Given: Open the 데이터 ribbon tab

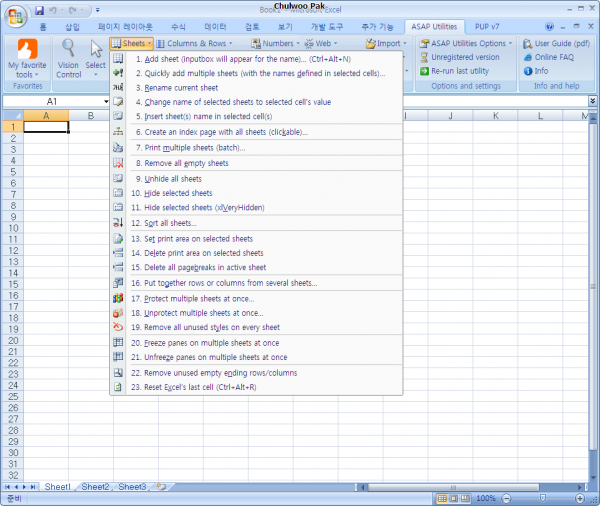Looking at the screenshot, I should (x=215, y=27).
